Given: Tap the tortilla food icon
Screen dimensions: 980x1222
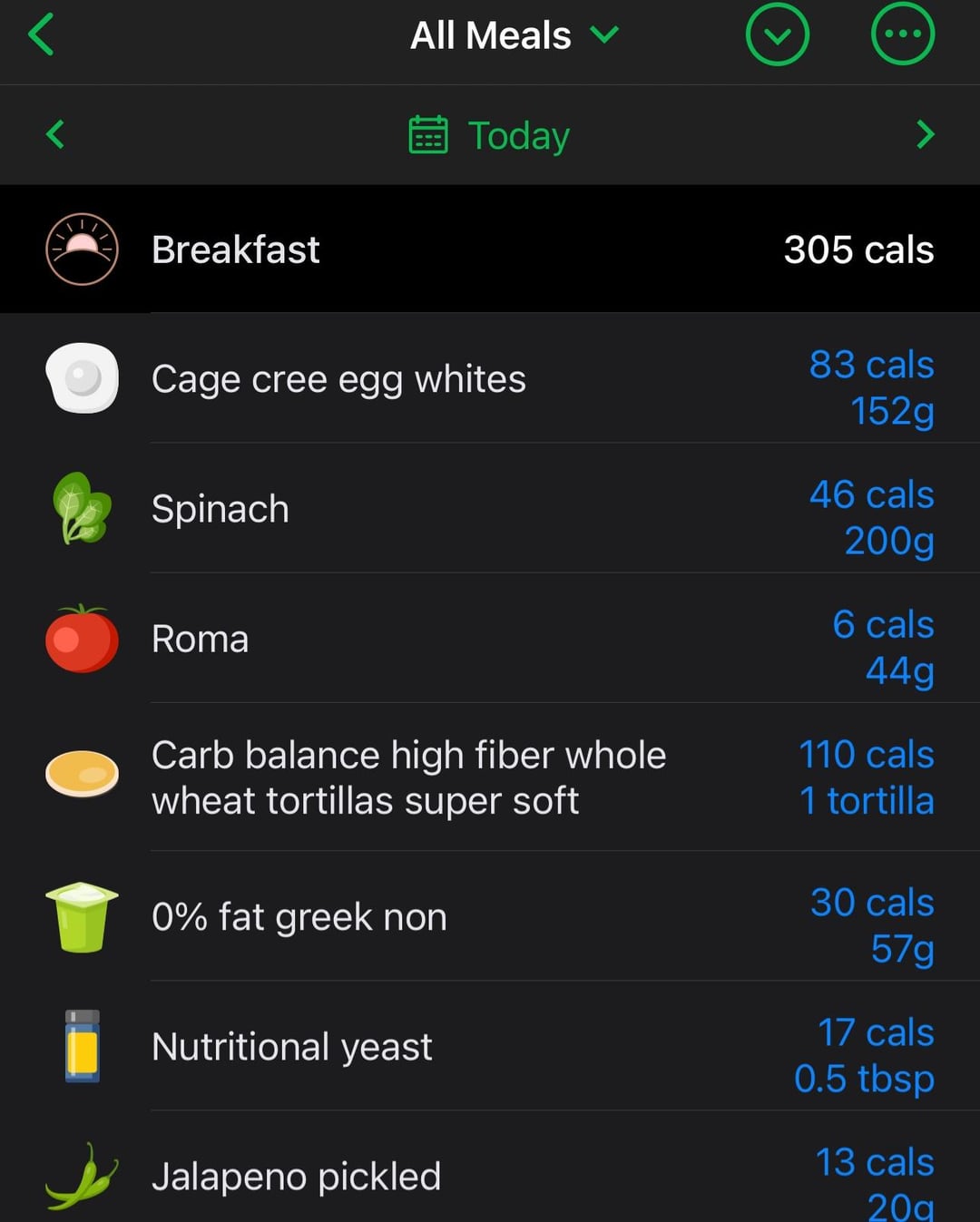Looking at the screenshot, I should pyautogui.click(x=82, y=775).
